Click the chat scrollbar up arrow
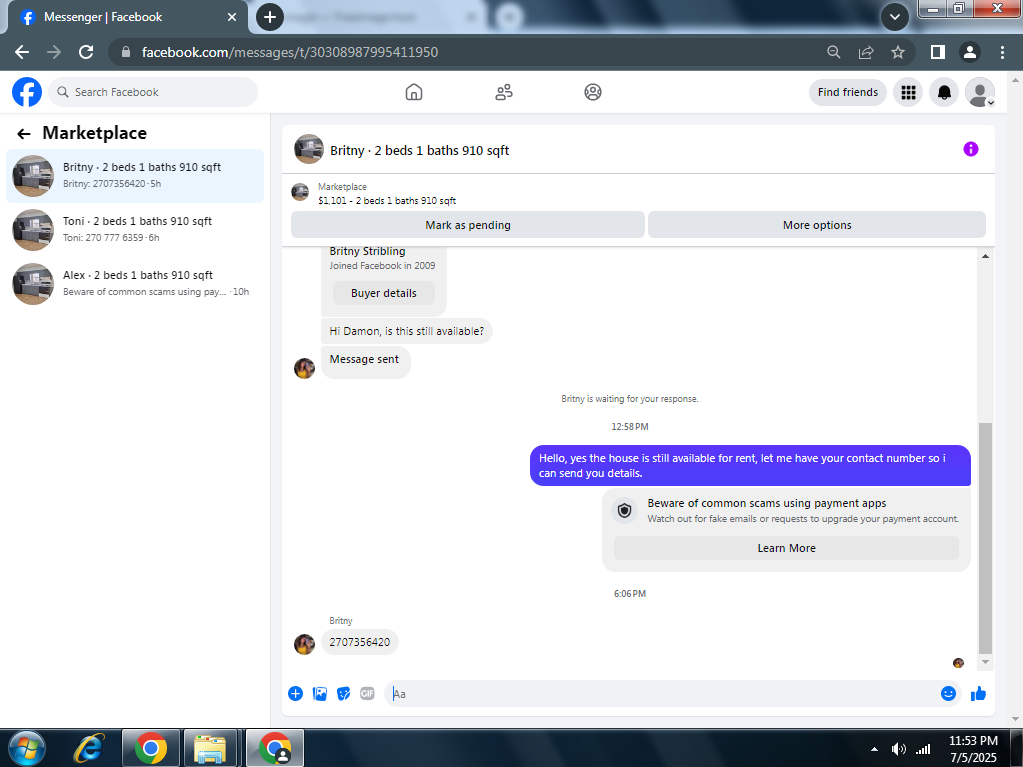The image size is (1023, 767). 985,256
